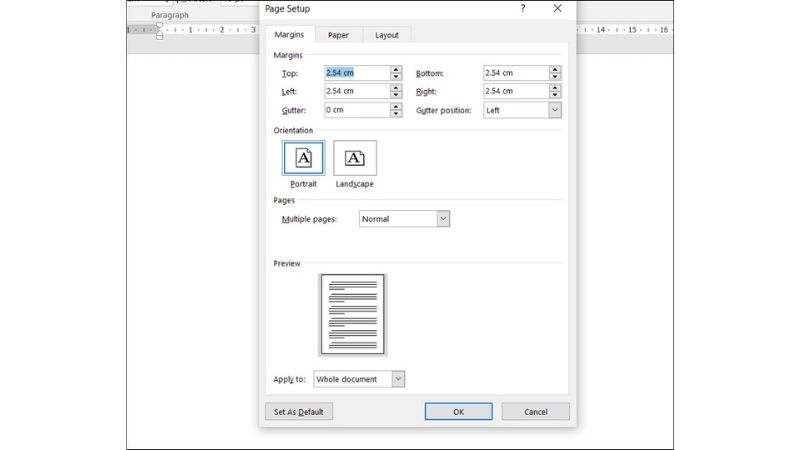Click the Cancel button

[536, 412]
